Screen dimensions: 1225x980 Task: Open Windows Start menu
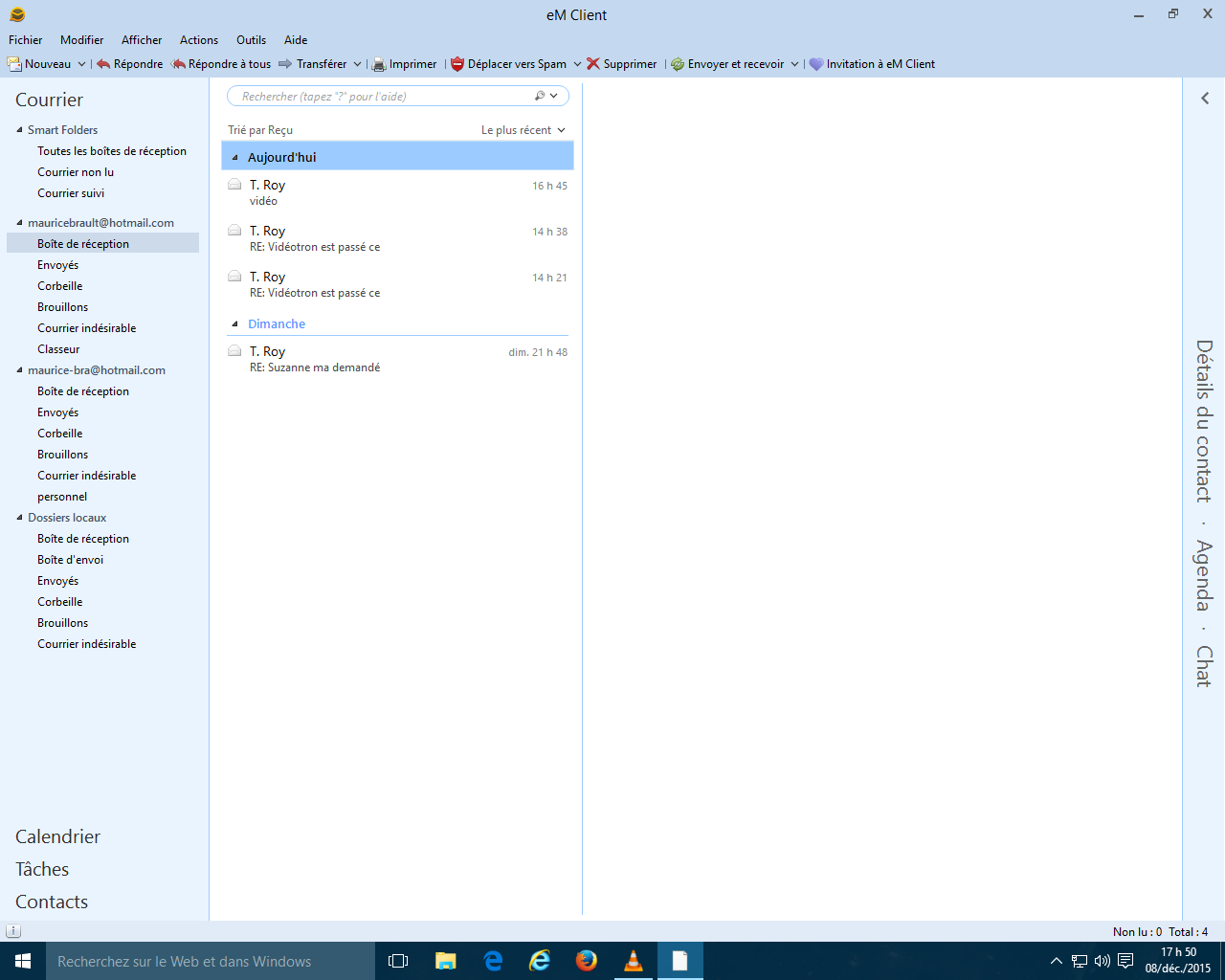(23, 961)
